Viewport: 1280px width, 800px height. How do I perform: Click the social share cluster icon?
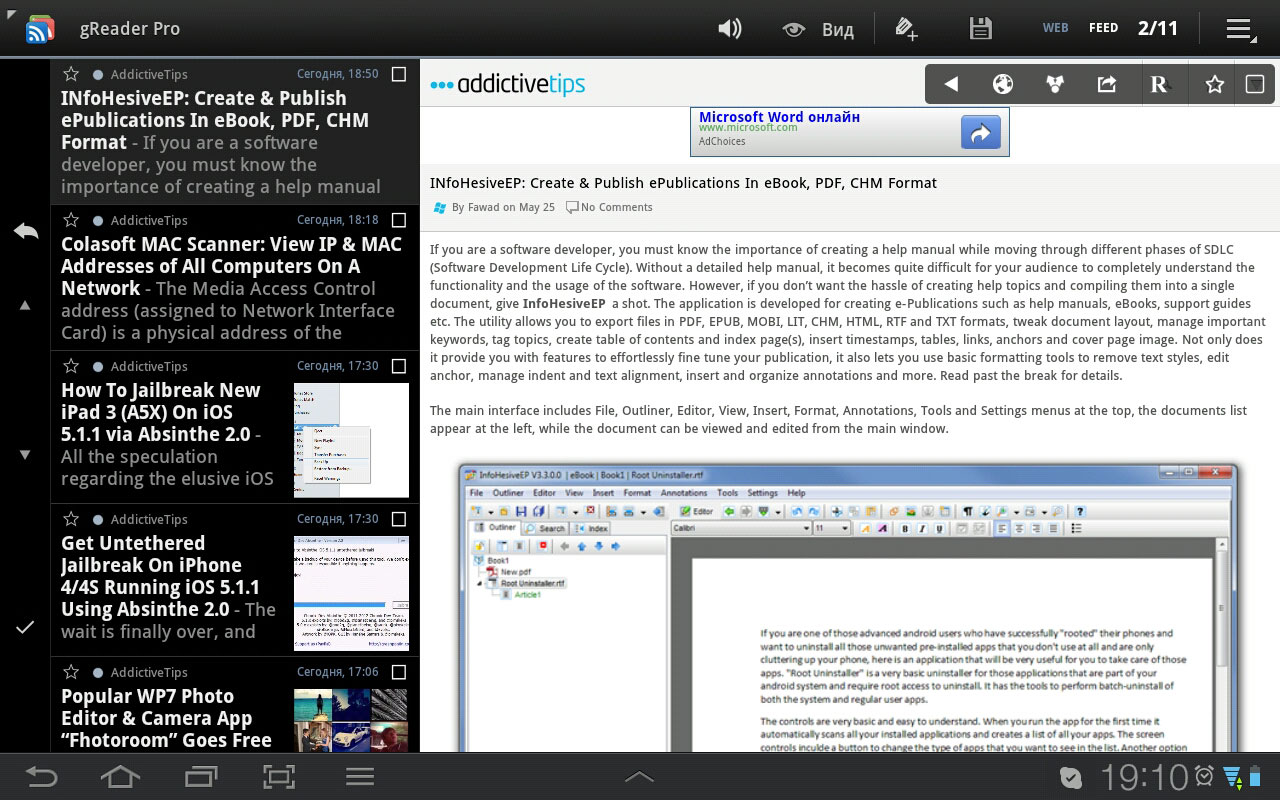pyautogui.click(x=1055, y=85)
